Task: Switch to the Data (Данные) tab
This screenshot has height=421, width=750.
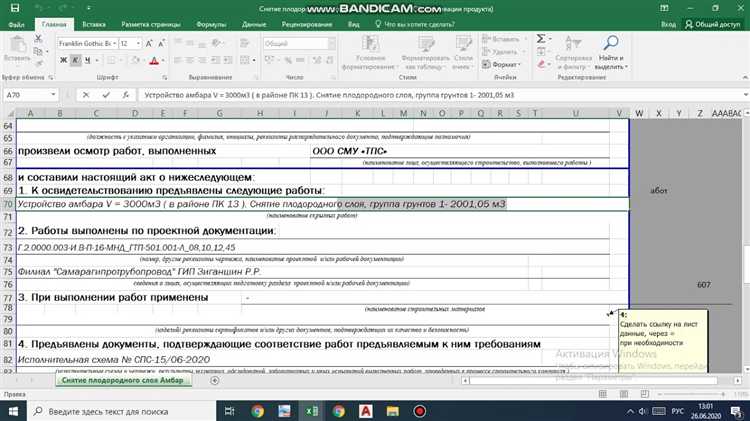Action: (254, 24)
